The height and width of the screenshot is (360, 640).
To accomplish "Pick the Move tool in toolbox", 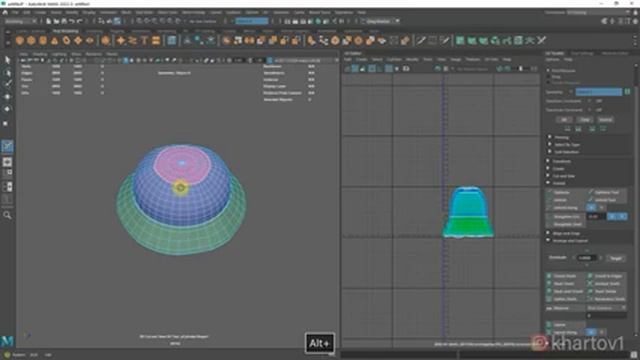I will tap(7, 97).
